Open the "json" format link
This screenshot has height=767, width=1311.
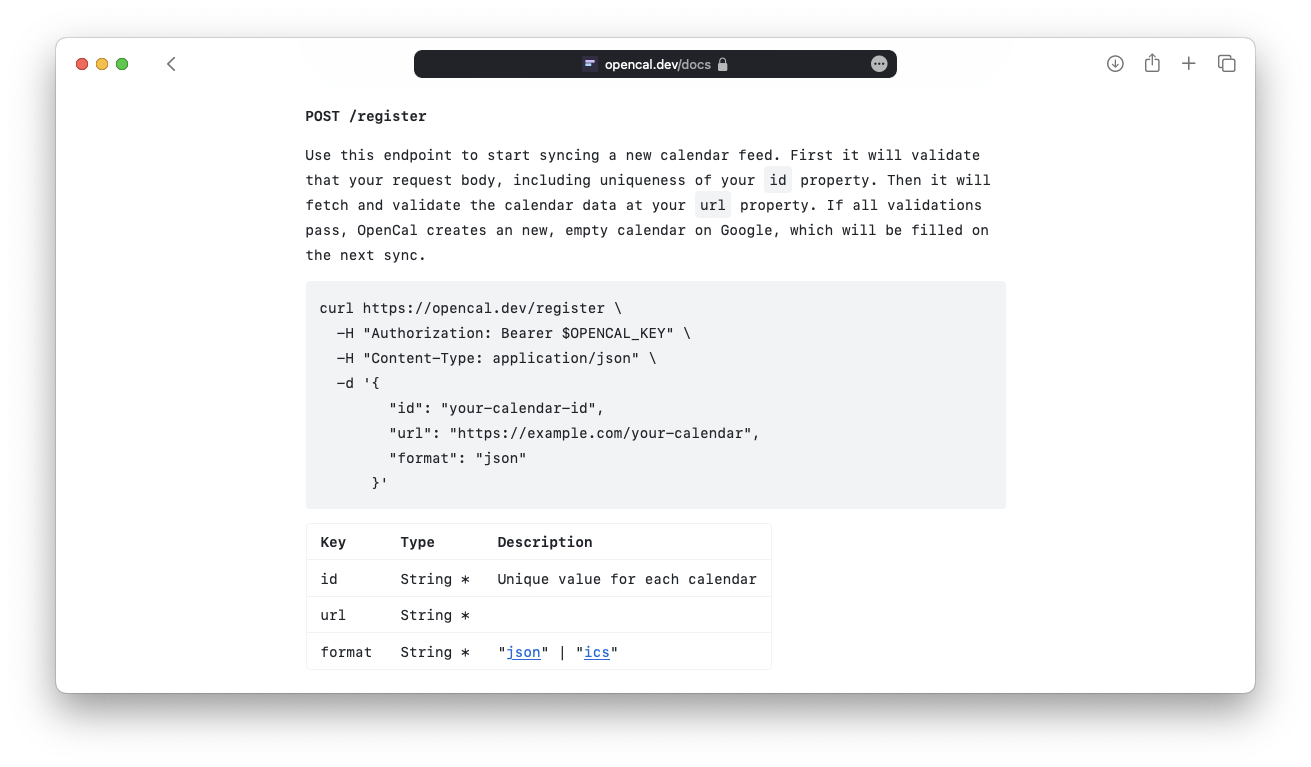click(x=524, y=652)
